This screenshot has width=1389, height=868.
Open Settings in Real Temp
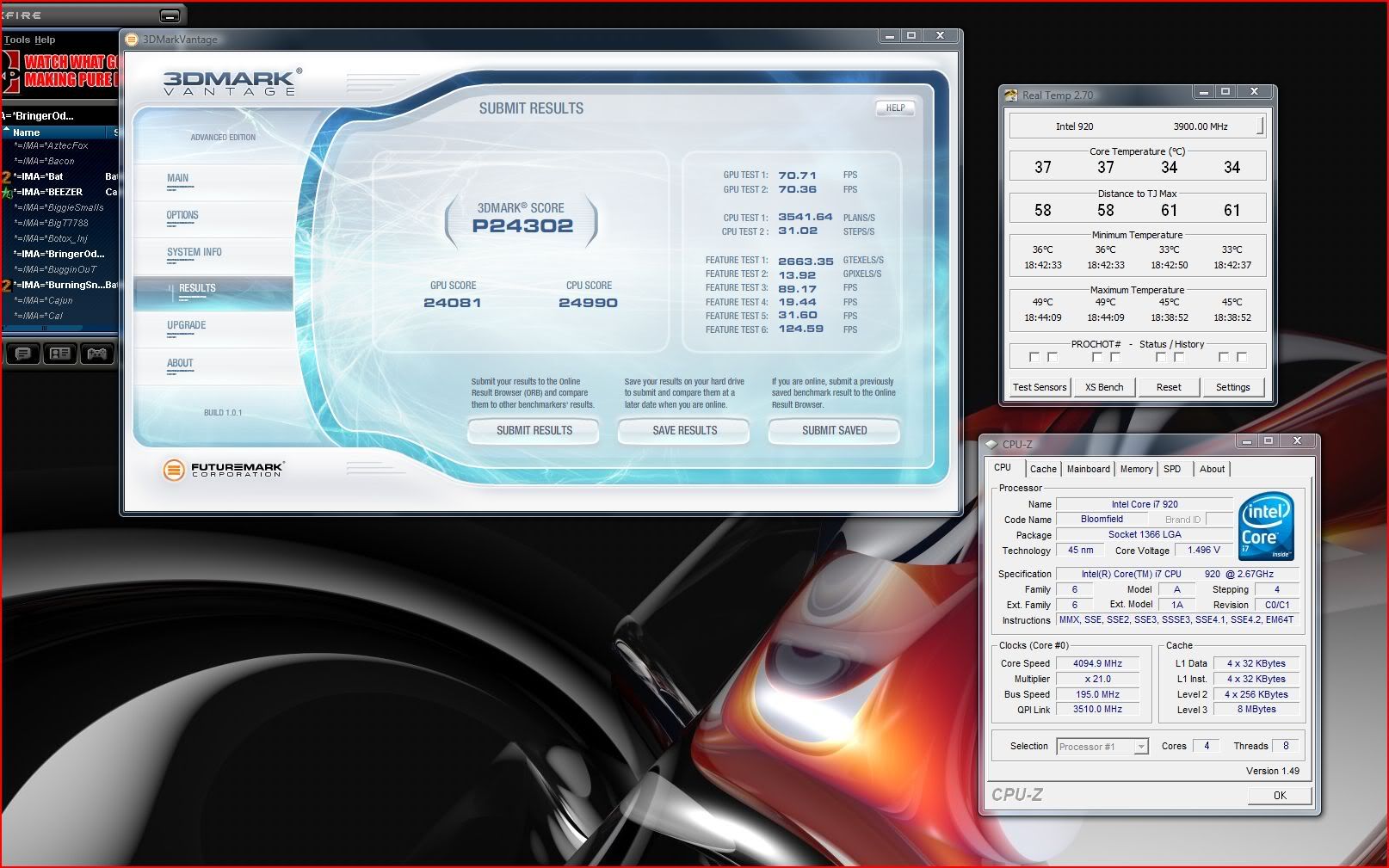[1232, 387]
